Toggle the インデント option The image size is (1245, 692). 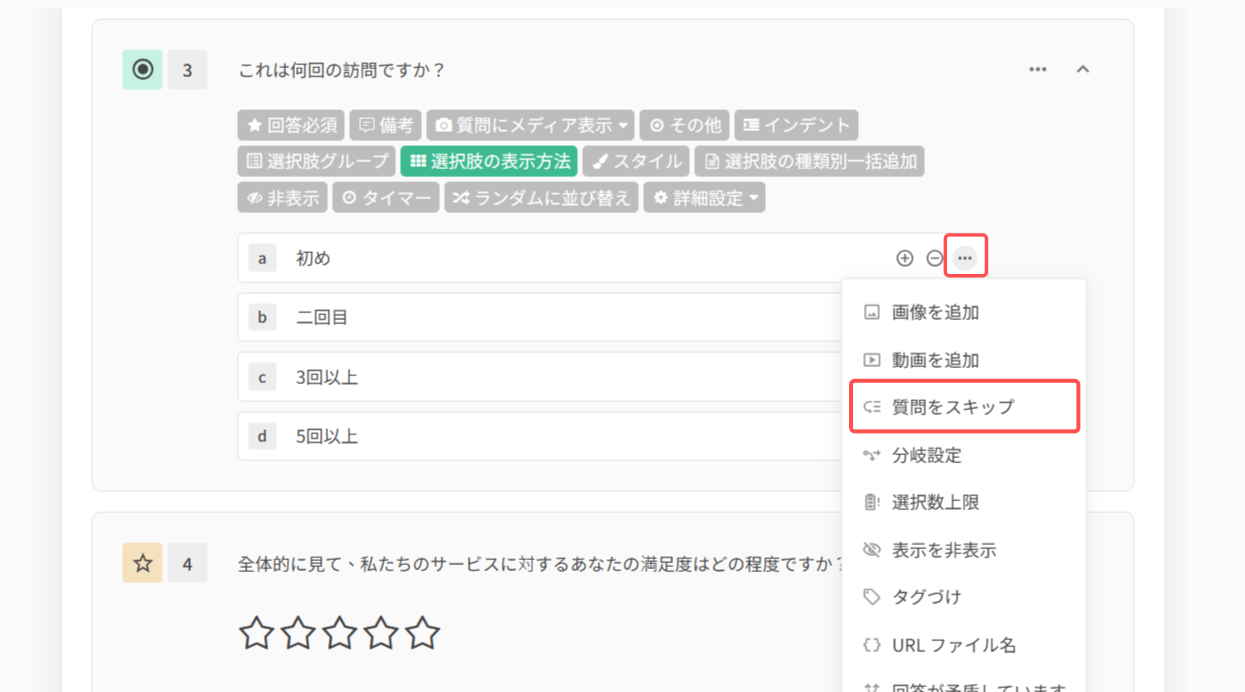797,125
